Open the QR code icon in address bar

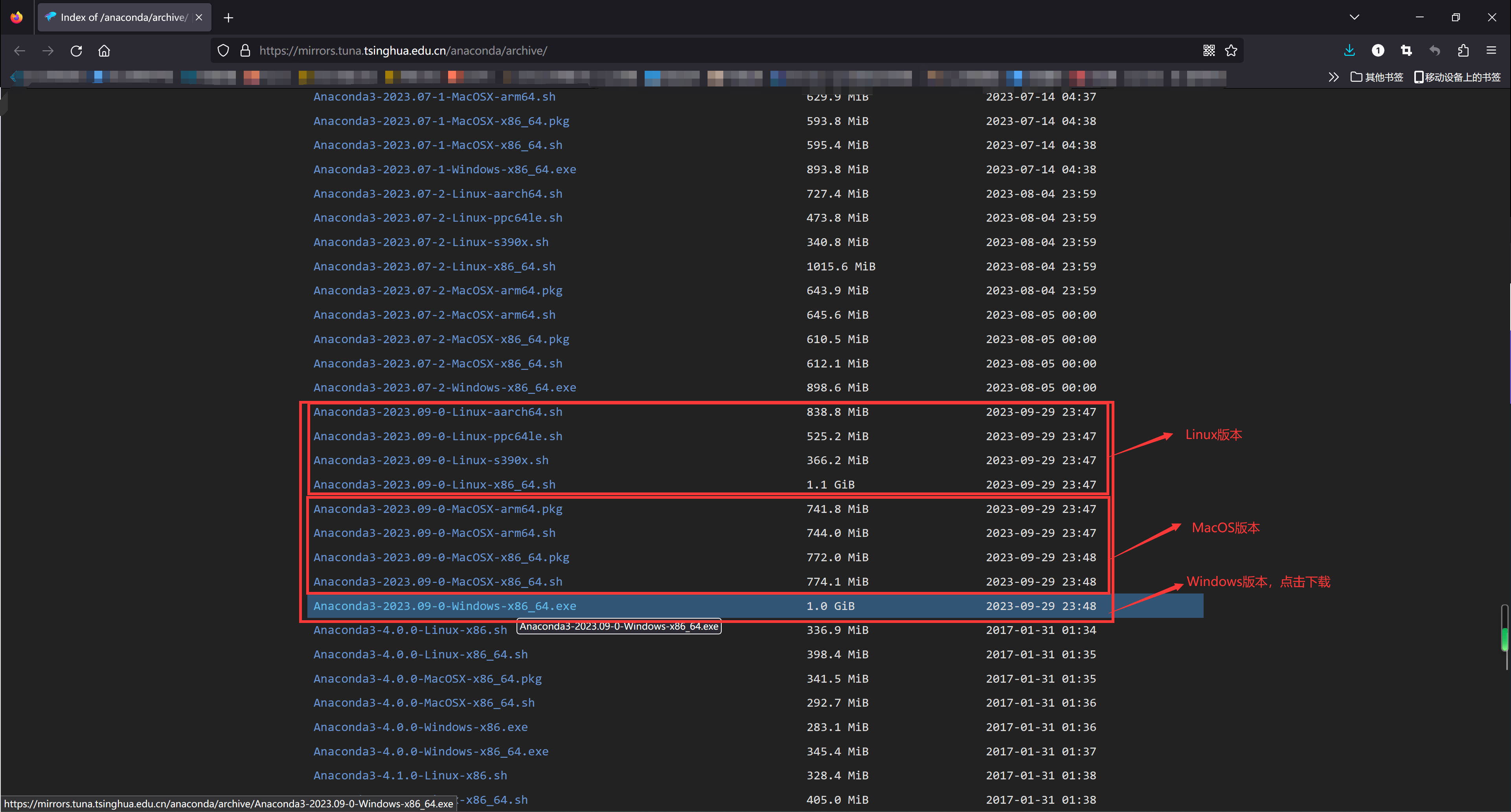(1209, 51)
